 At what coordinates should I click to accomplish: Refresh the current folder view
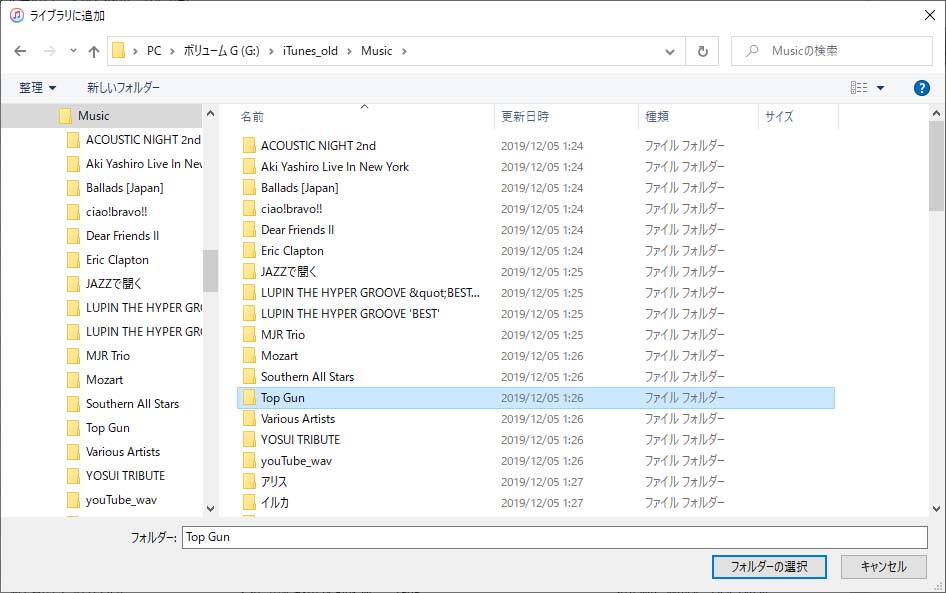point(703,51)
